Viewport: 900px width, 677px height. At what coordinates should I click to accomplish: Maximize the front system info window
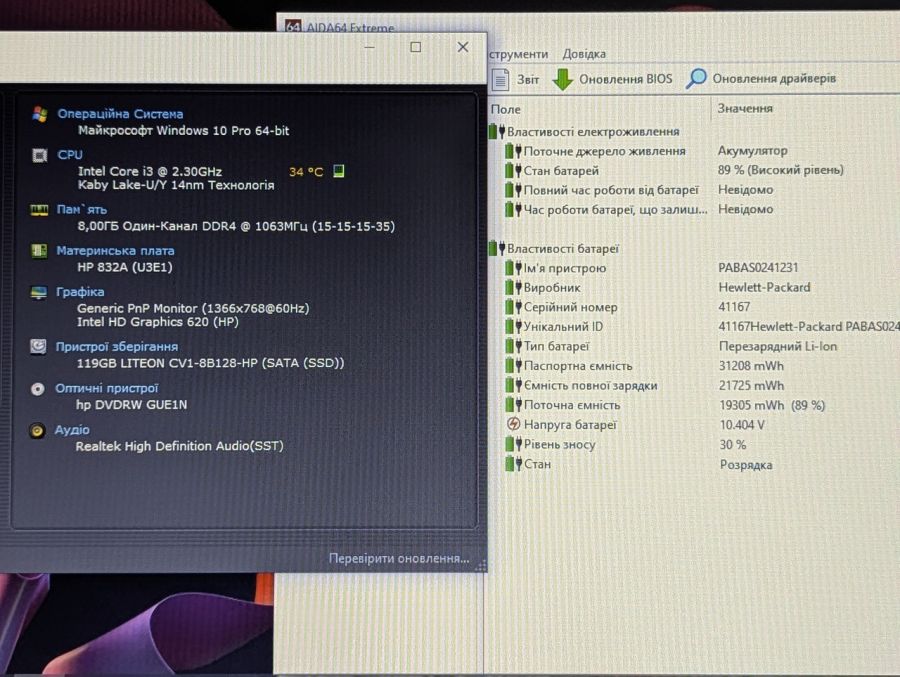pyautogui.click(x=416, y=47)
